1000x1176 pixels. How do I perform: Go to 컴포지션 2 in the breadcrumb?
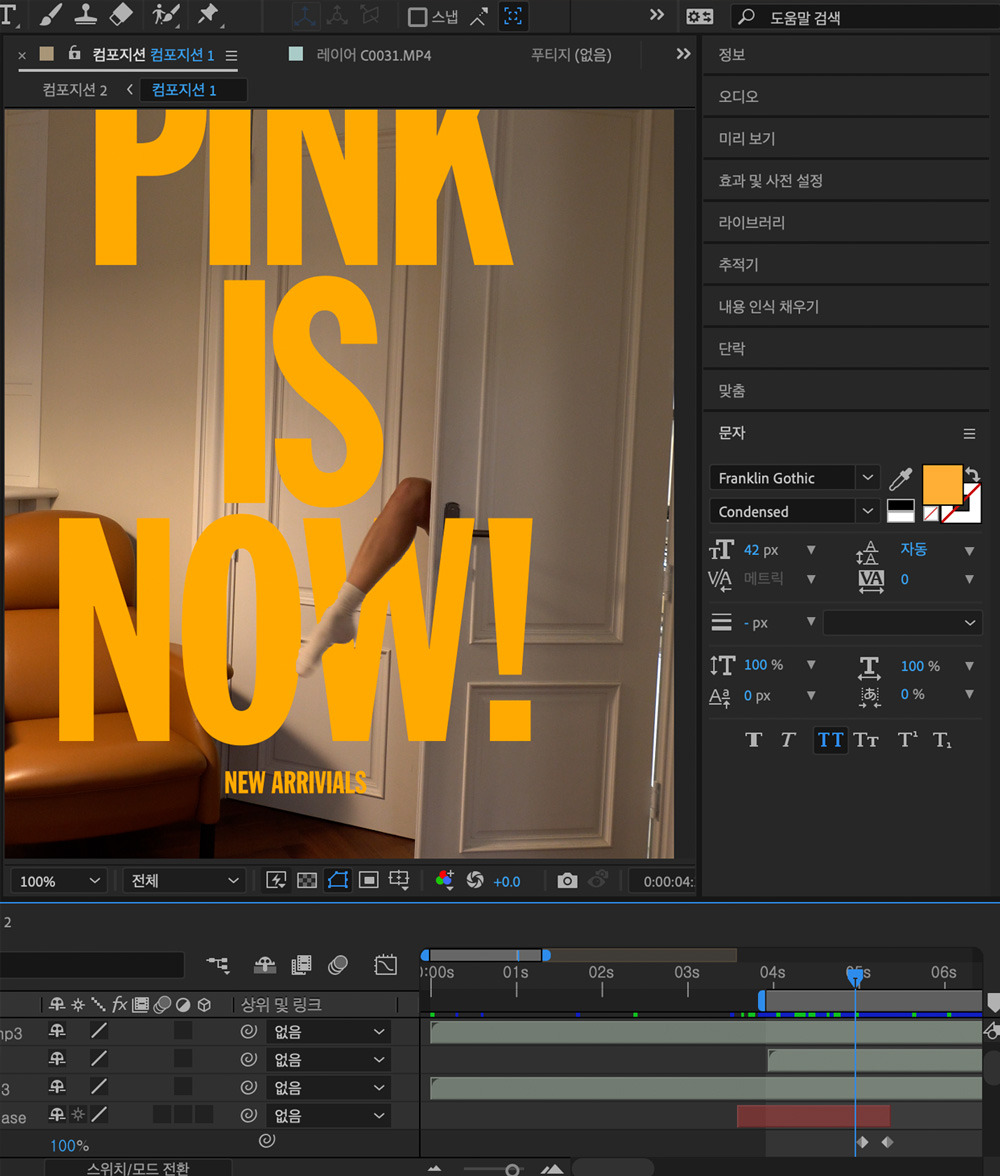(74, 90)
